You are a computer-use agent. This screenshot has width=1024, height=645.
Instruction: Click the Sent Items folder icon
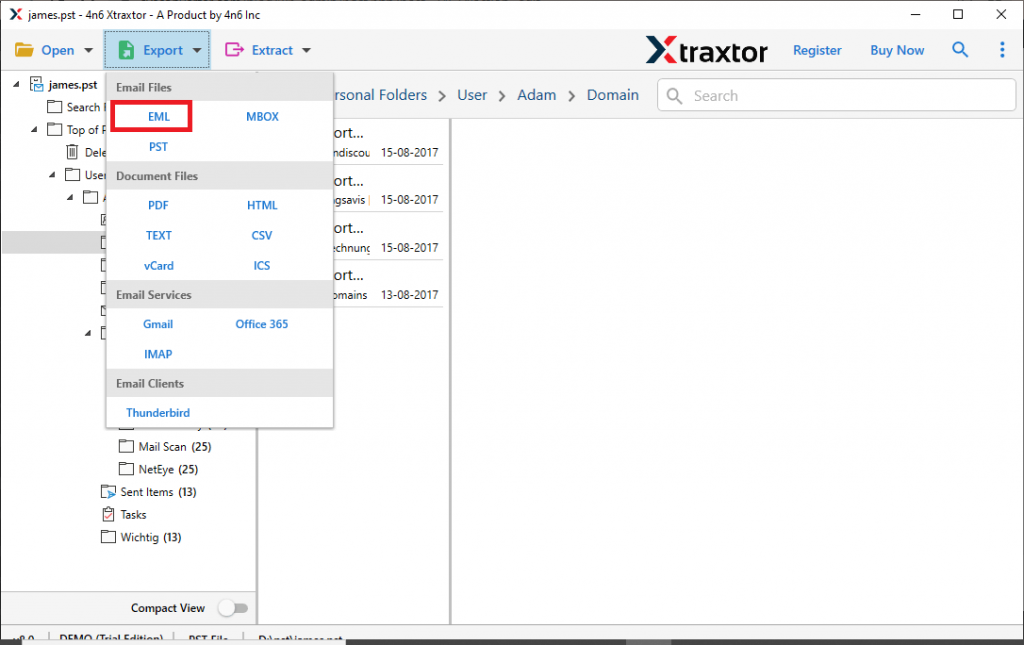(109, 492)
